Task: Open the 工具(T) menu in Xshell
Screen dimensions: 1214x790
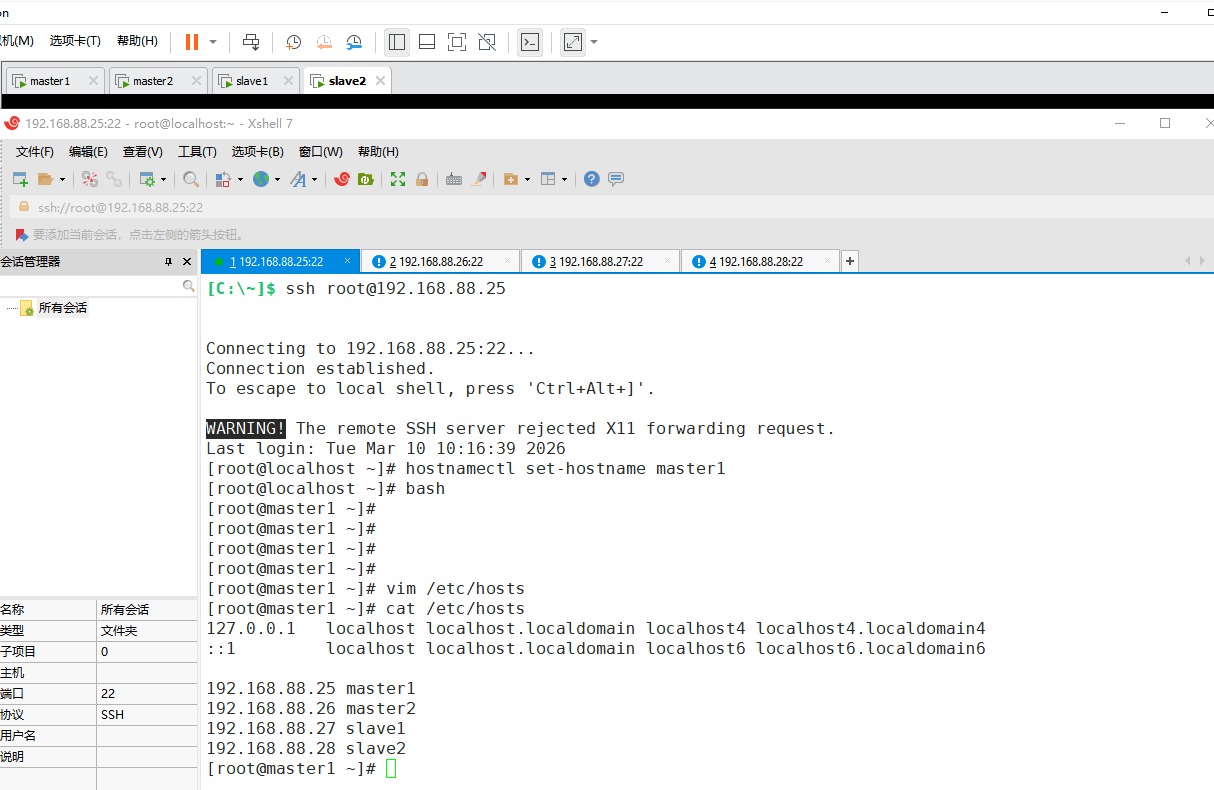Action: [x=197, y=152]
